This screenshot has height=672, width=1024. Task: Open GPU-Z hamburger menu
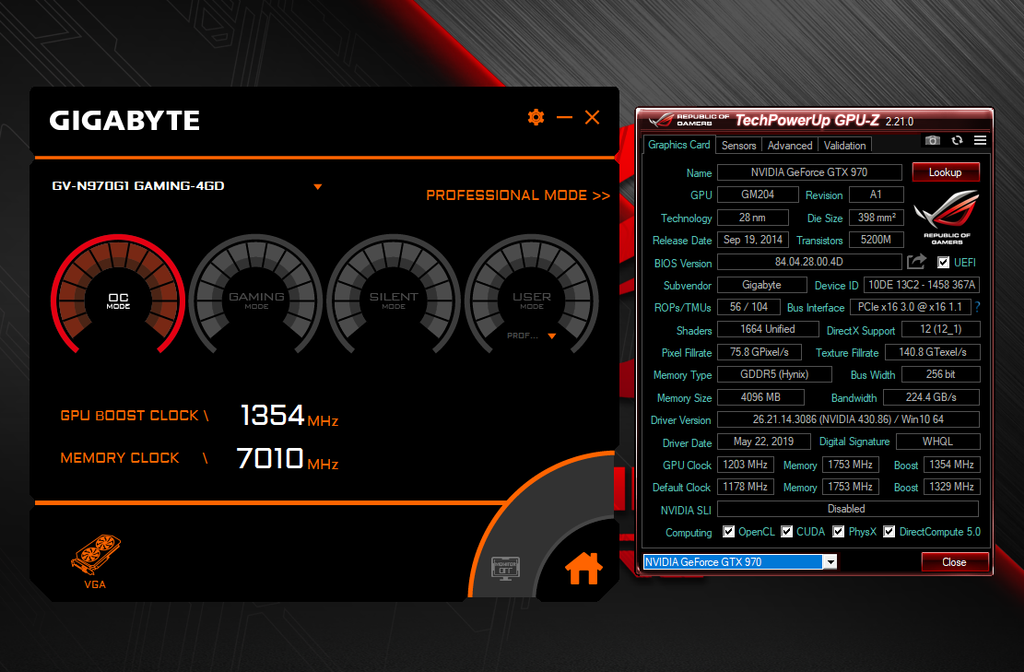tap(980, 140)
